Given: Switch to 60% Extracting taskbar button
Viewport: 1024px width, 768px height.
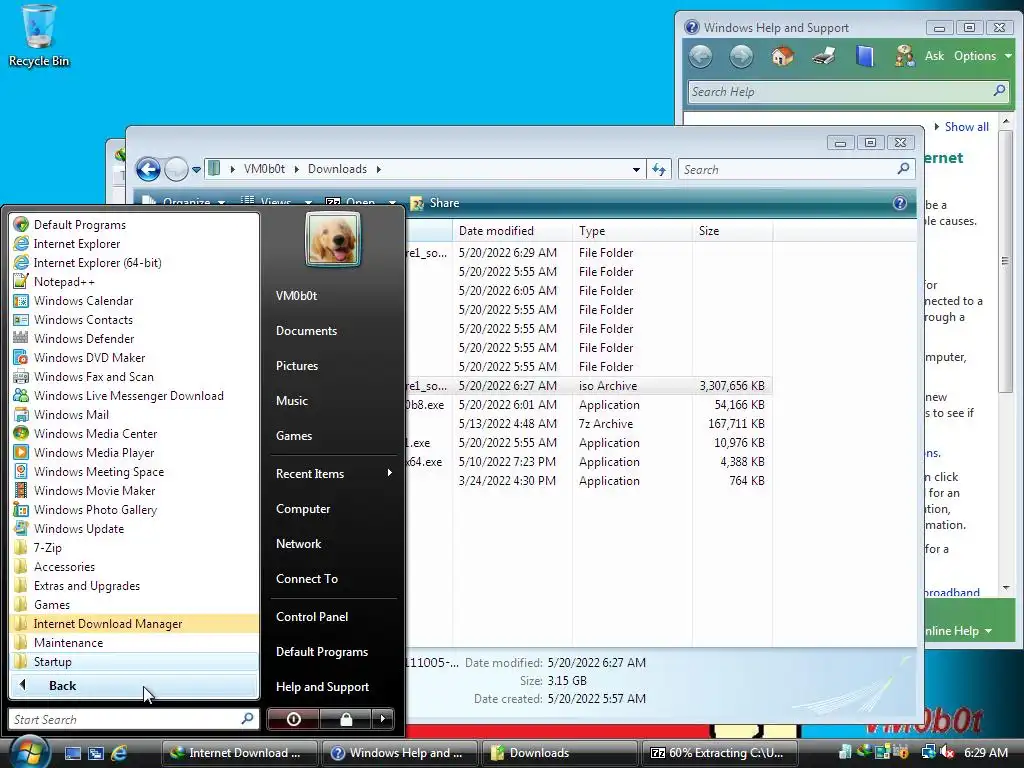Looking at the screenshot, I should click(x=719, y=753).
